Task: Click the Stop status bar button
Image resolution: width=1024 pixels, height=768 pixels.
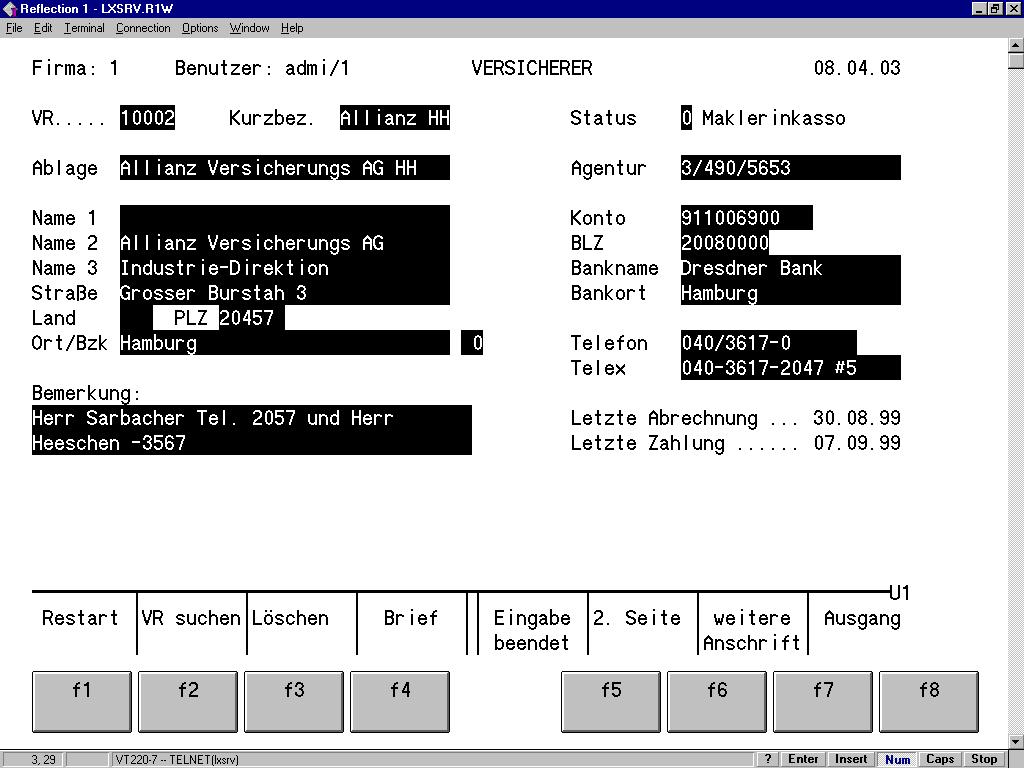Action: tap(984, 759)
